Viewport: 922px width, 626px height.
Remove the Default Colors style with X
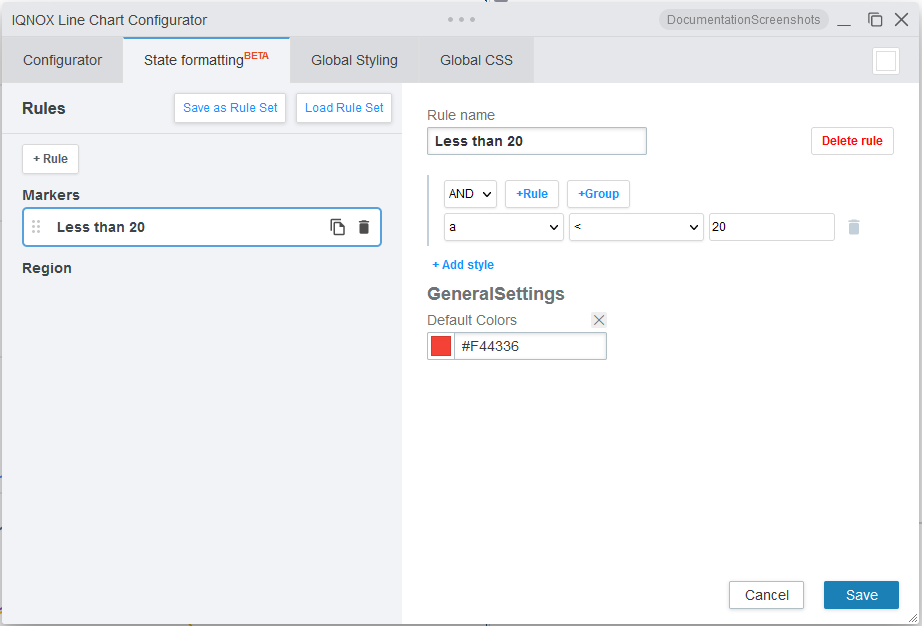[x=598, y=320]
